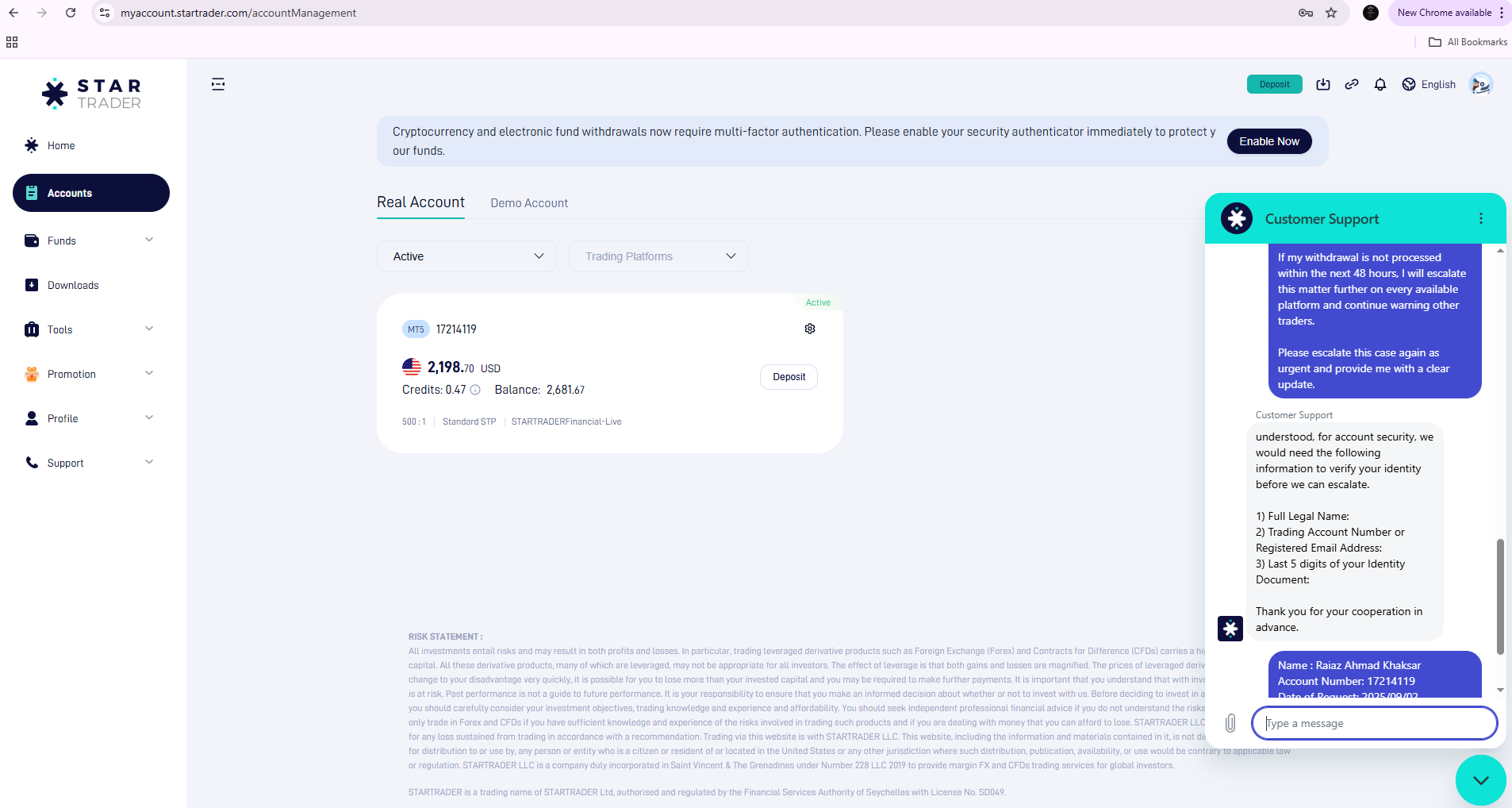Change language from English
This screenshot has height=808, width=1512.
coord(1429,84)
